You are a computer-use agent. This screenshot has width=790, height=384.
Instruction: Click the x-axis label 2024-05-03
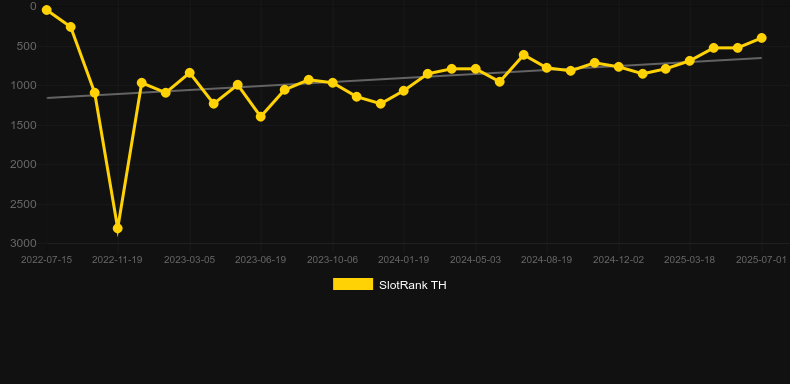(475, 260)
